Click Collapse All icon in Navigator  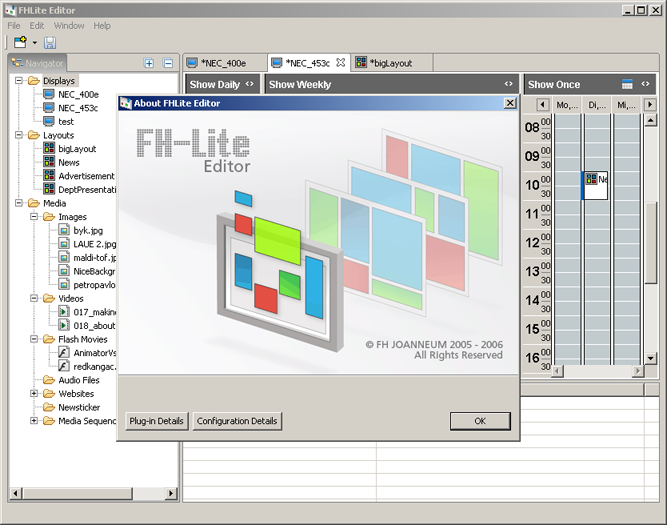pos(168,63)
